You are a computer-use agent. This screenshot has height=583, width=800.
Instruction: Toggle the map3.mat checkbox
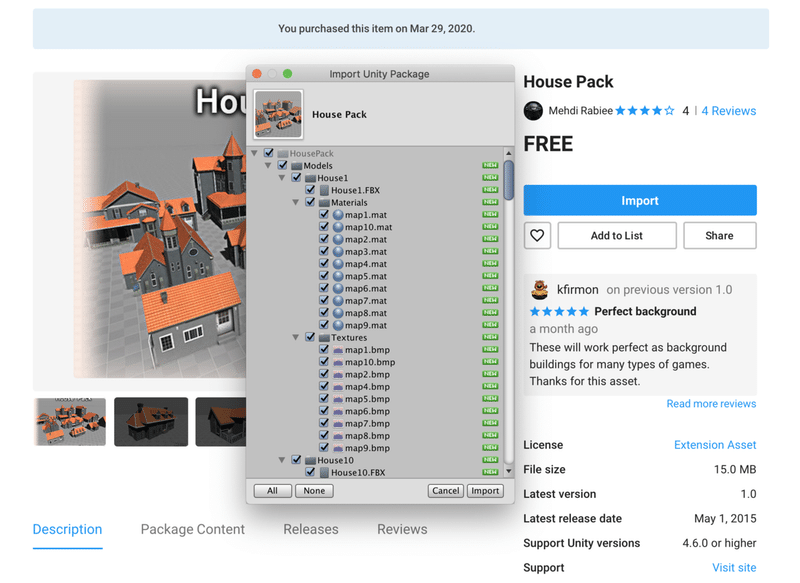[324, 251]
